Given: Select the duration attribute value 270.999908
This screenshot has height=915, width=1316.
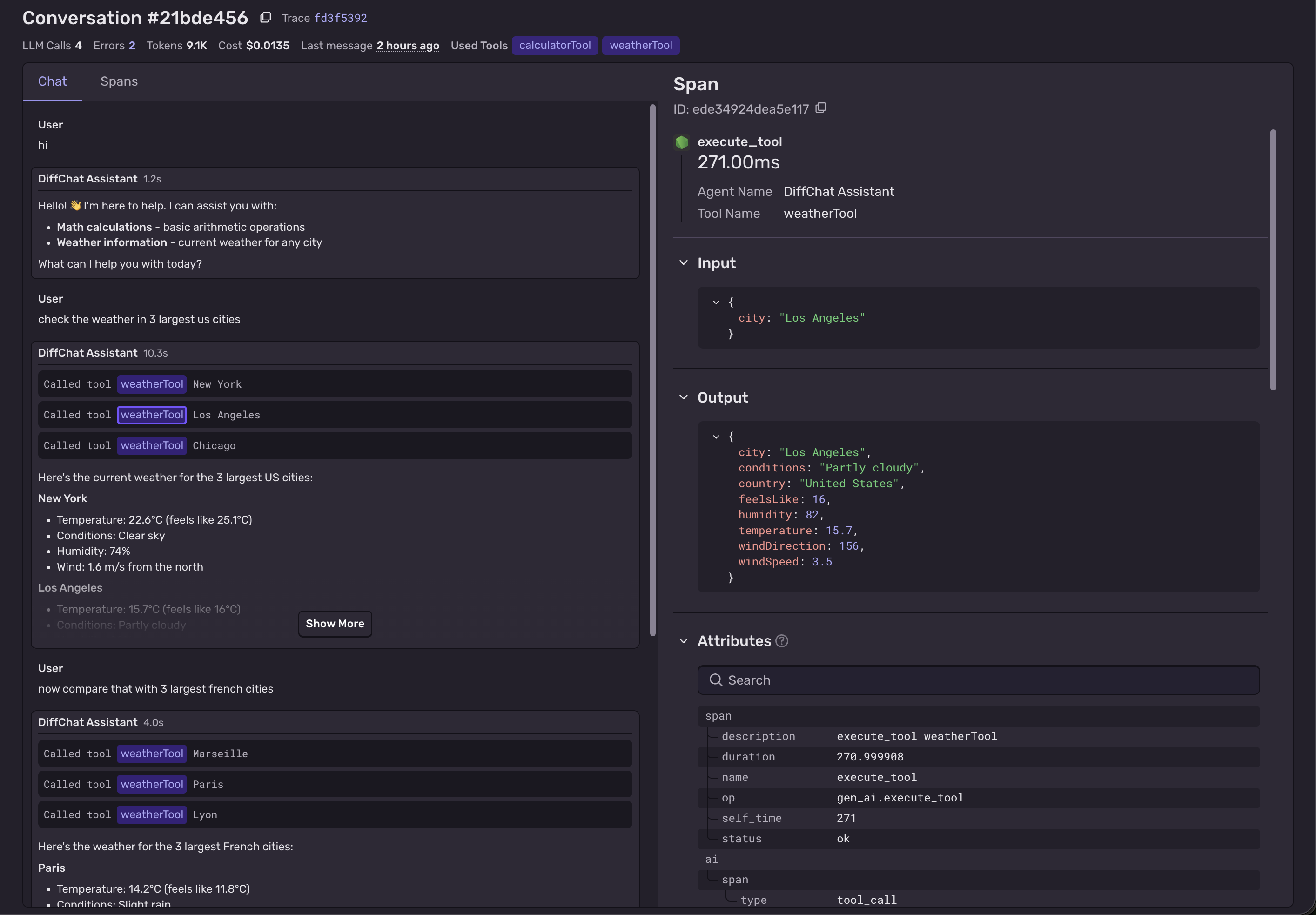Looking at the screenshot, I should [x=869, y=757].
